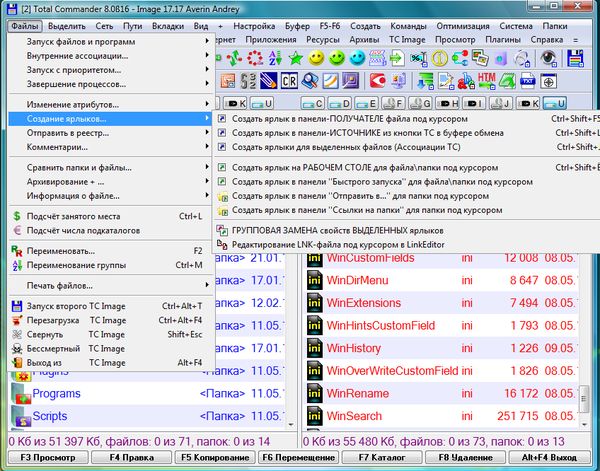Viewport: 600px width, 471px height.
Task: Expand the Комментарии submenu
Action: tap(111, 147)
